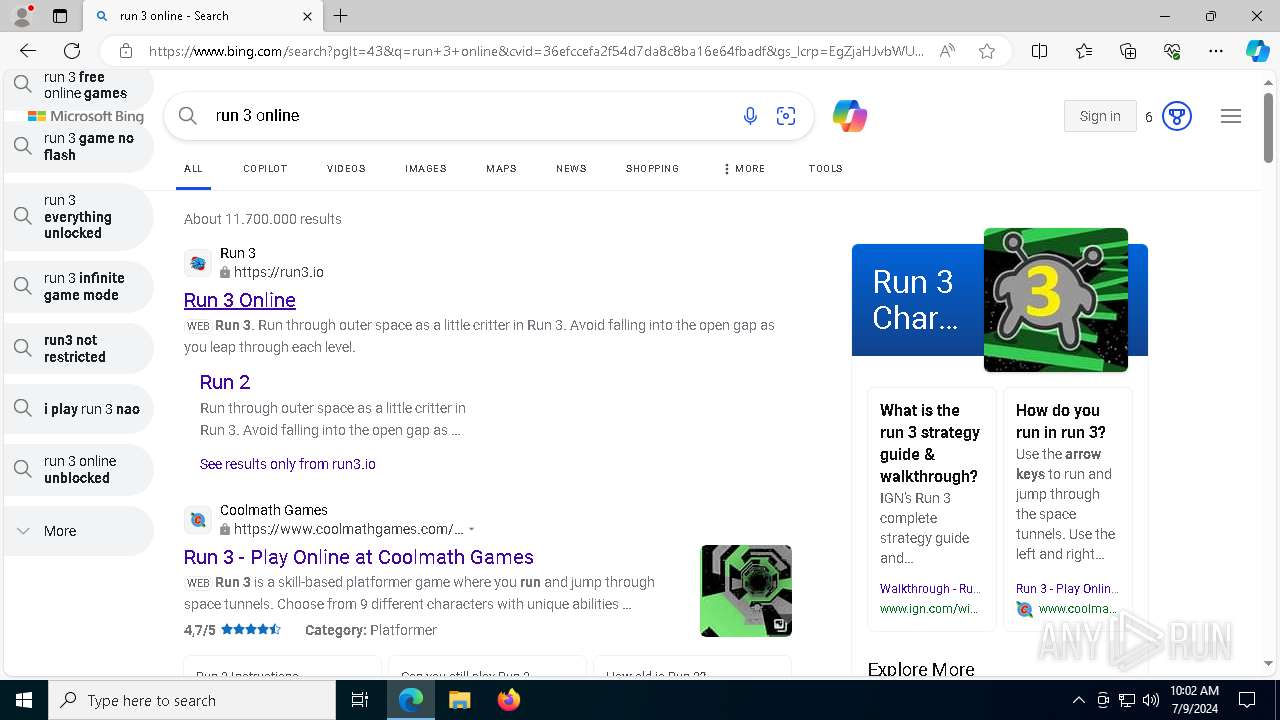Open the Run 2 sub-result link
Viewport: 1280px width, 720px height.
[225, 382]
